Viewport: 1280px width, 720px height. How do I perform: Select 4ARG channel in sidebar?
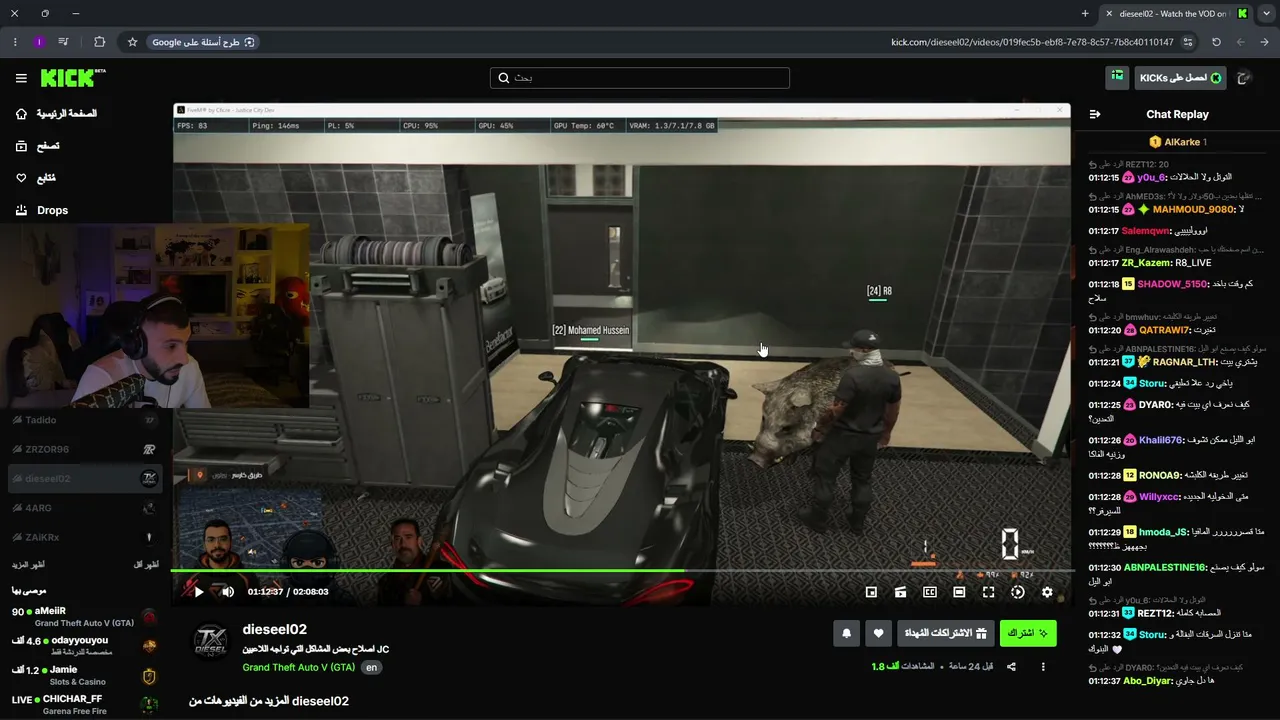coord(85,508)
